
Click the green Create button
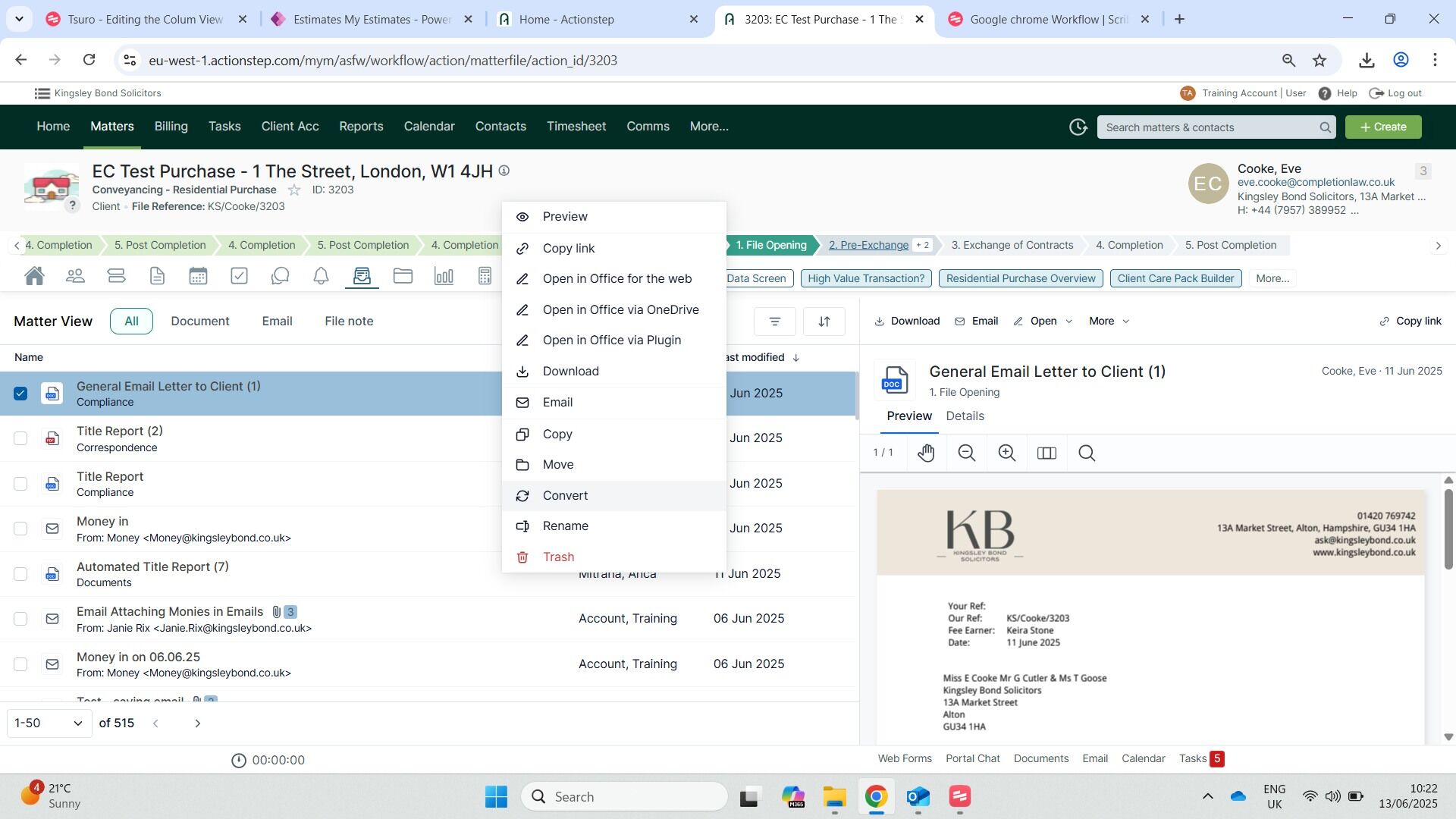(1382, 127)
